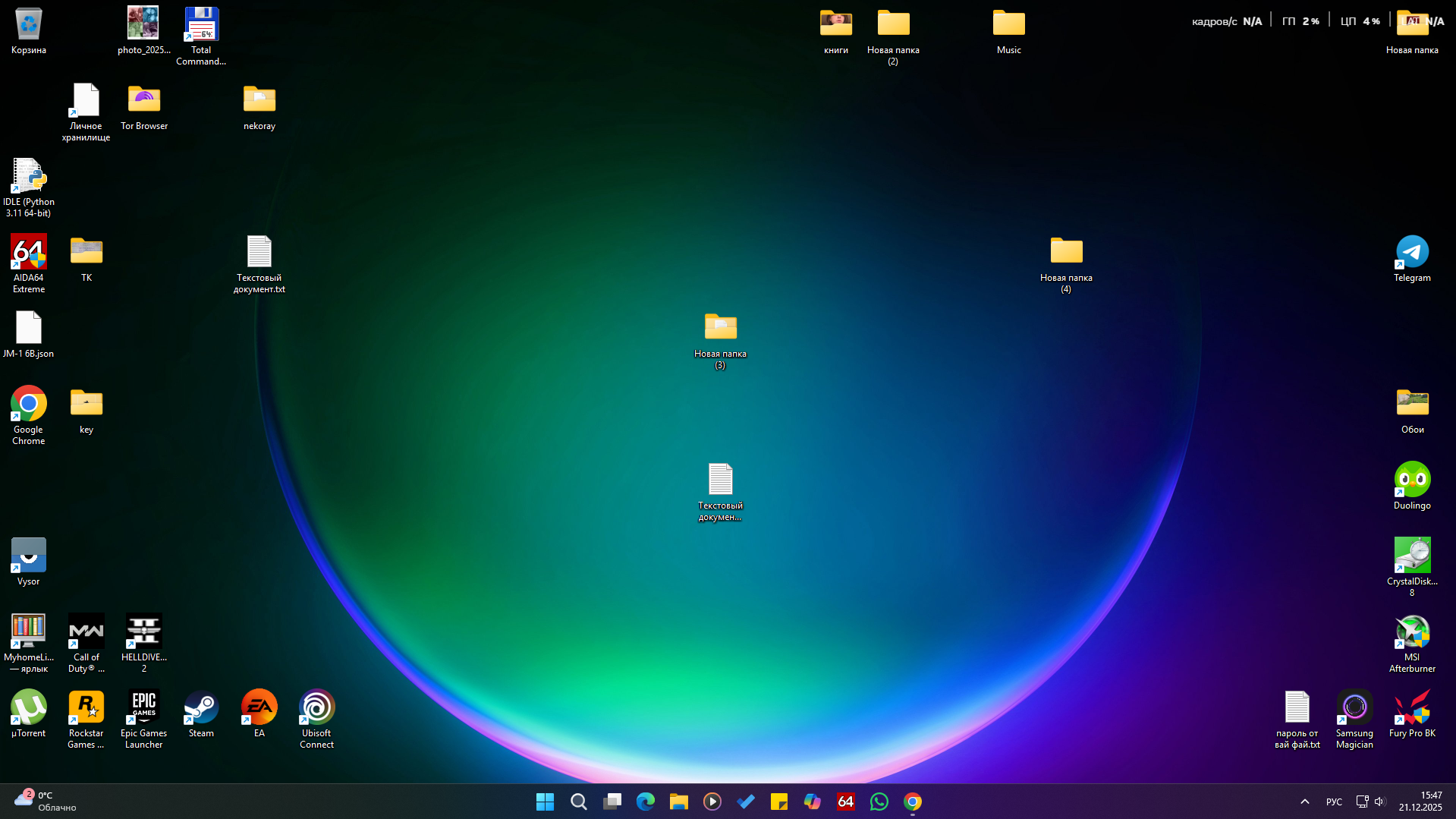Screen dimensions: 1456x819
Task: Open the clock showing 15:47
Action: pyautogui.click(x=1420, y=802)
